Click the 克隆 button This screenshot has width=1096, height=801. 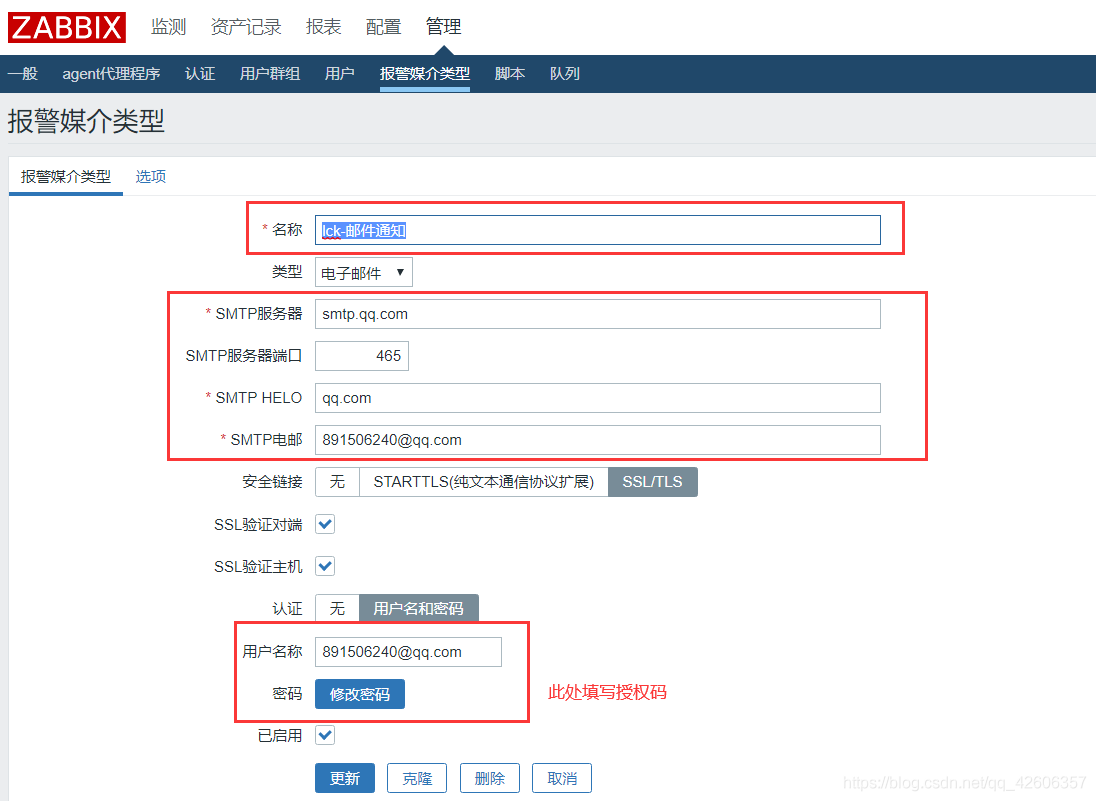click(417, 778)
